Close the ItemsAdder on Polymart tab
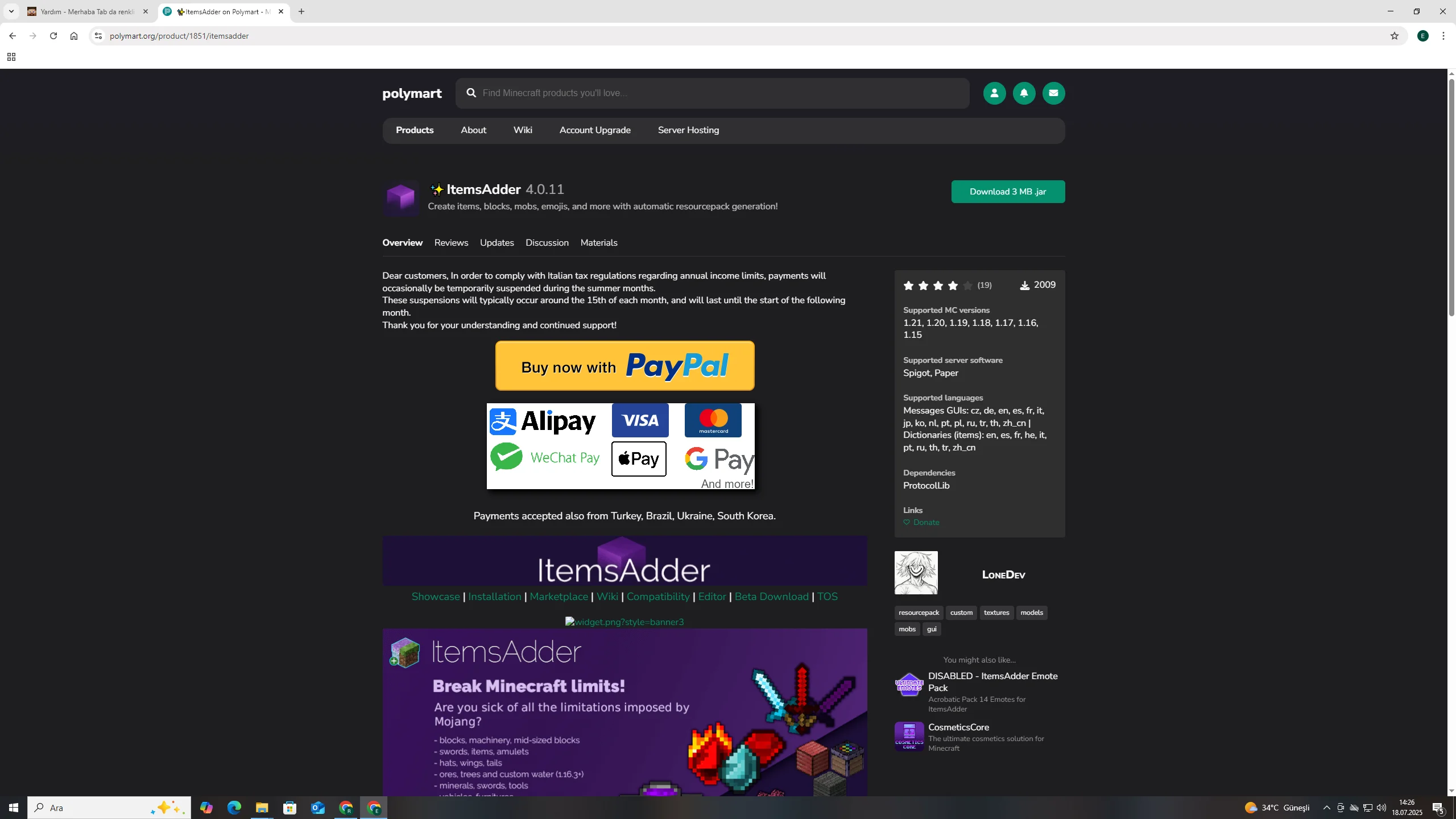Screen dimensions: 1456x819 pos(281,11)
